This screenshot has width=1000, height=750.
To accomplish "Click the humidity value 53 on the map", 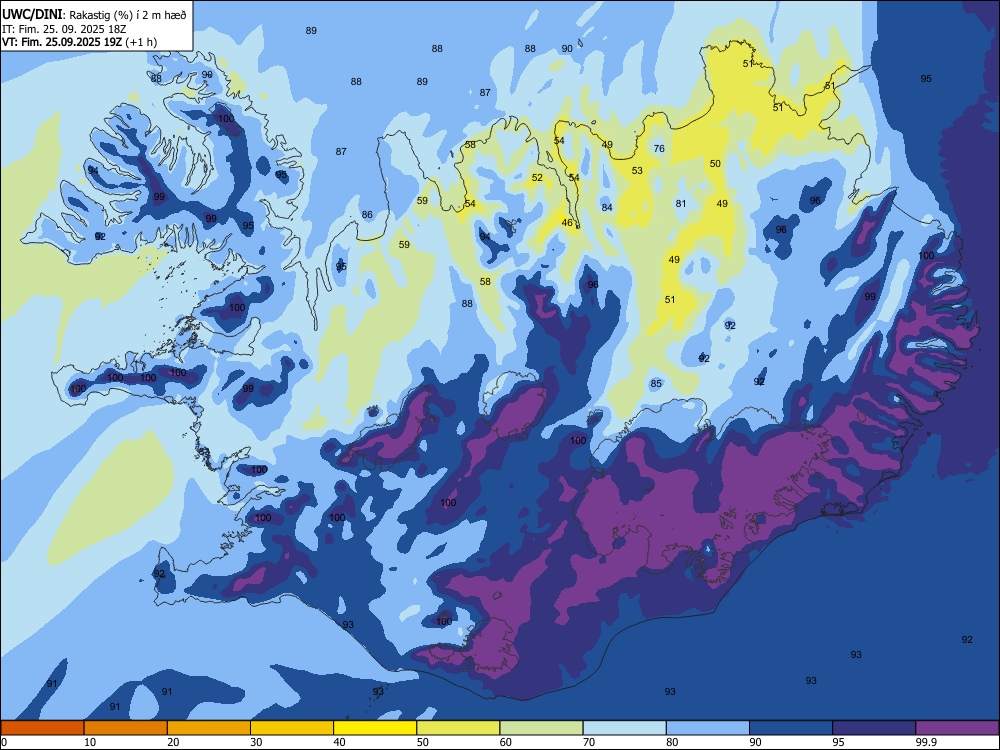I will (x=637, y=170).
